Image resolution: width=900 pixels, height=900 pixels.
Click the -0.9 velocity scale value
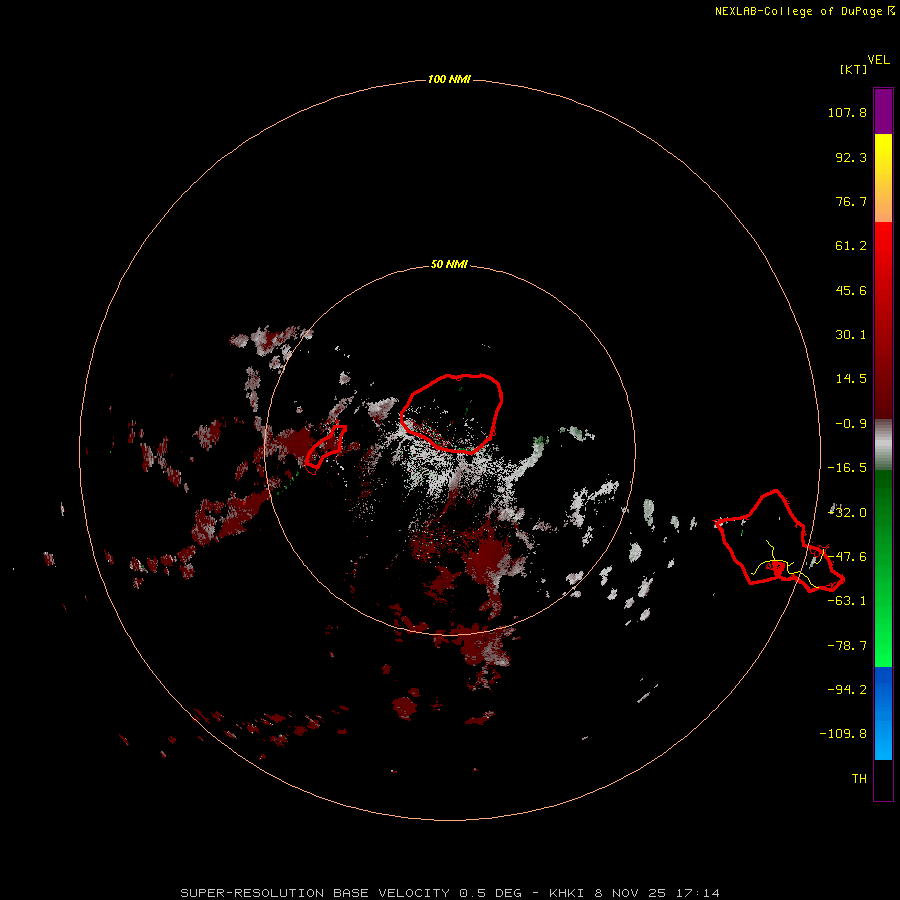point(851,424)
